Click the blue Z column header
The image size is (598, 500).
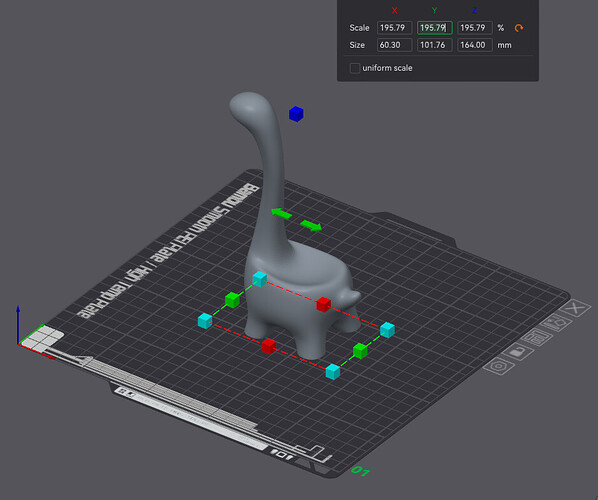pos(474,10)
